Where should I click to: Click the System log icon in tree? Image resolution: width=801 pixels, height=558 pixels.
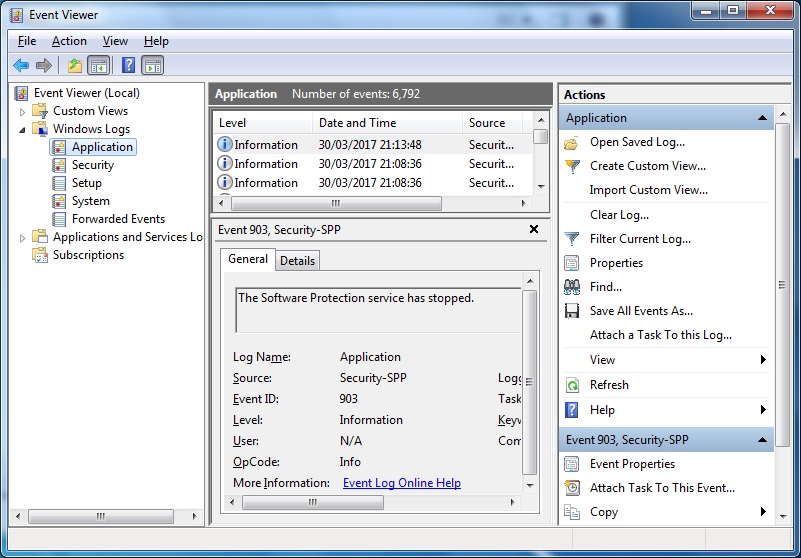pos(59,201)
